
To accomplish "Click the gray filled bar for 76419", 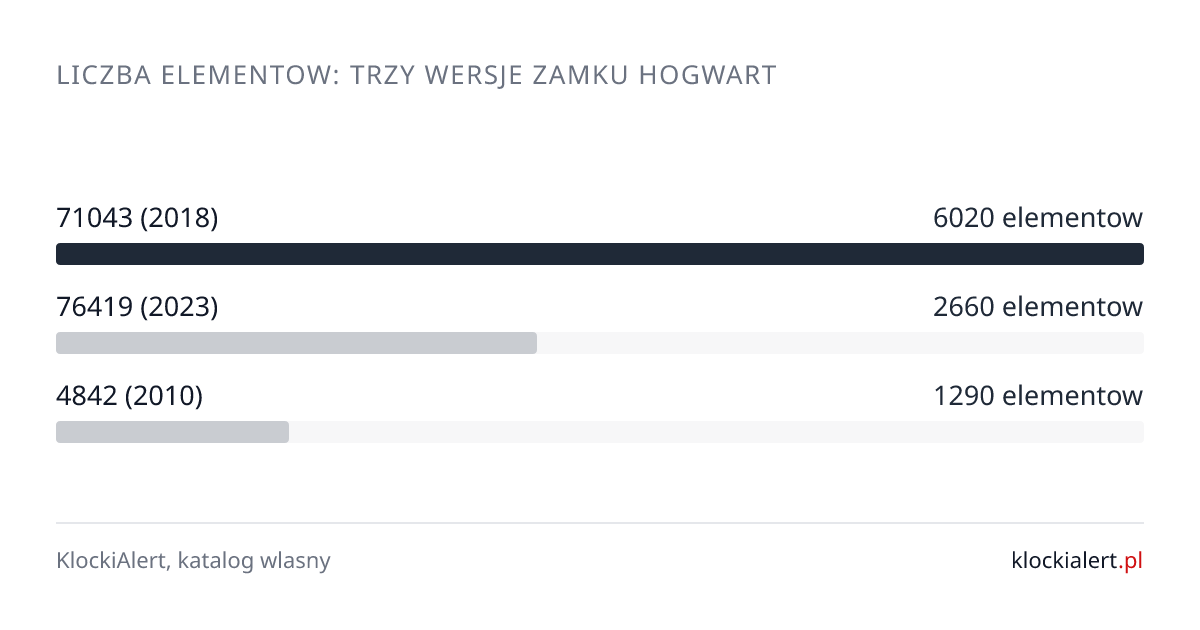I will pos(296,343).
